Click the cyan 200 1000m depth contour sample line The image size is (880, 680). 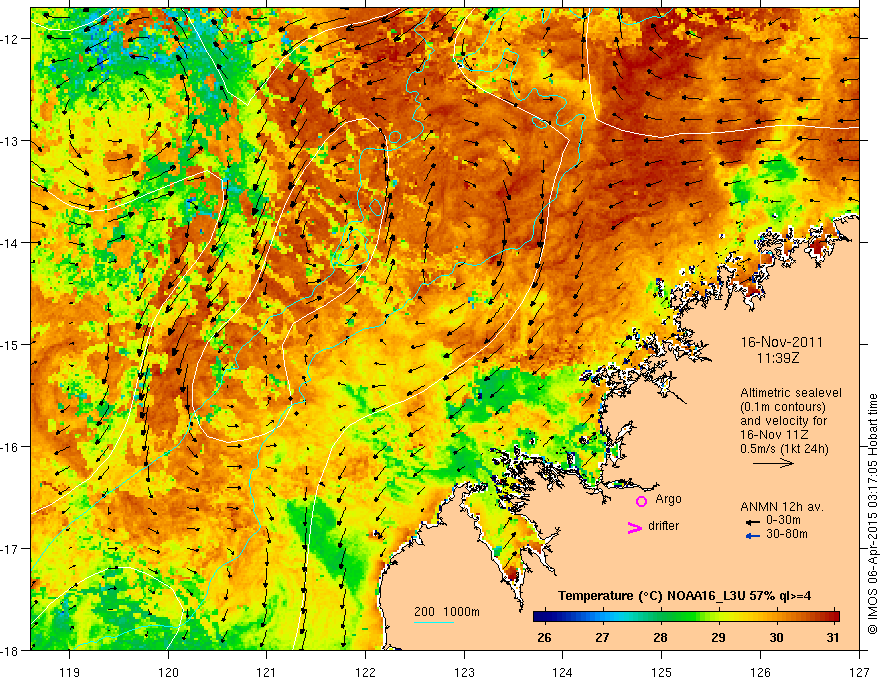tap(434, 622)
